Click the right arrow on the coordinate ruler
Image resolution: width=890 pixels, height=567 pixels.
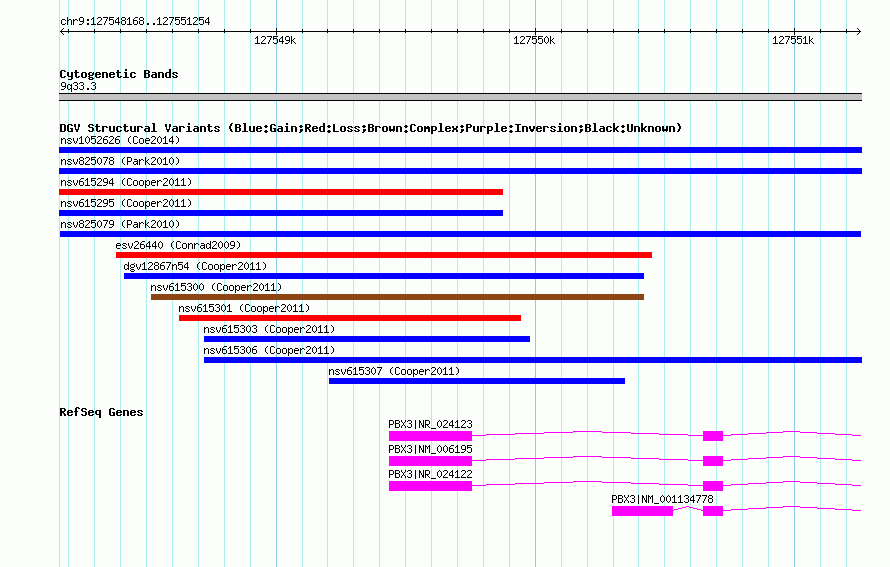point(858,31)
